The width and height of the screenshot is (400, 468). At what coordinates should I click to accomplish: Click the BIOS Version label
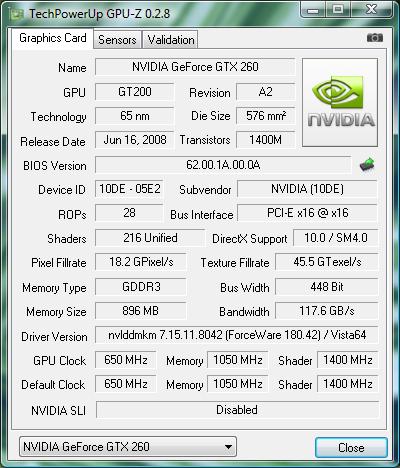click(x=55, y=166)
